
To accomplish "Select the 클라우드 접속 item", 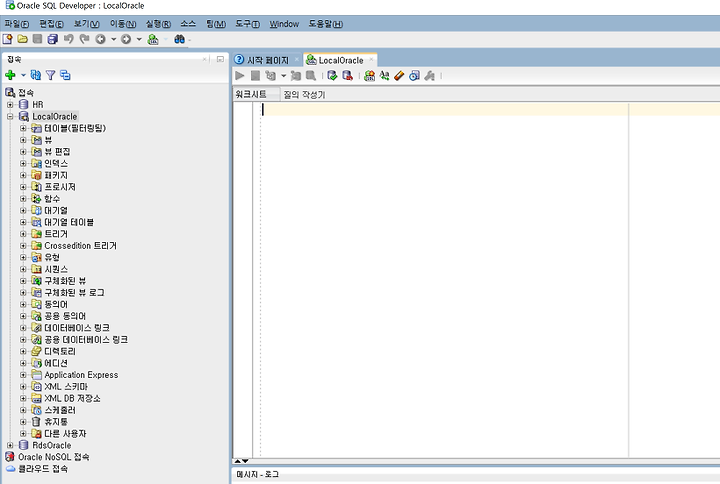I will (x=43, y=469).
